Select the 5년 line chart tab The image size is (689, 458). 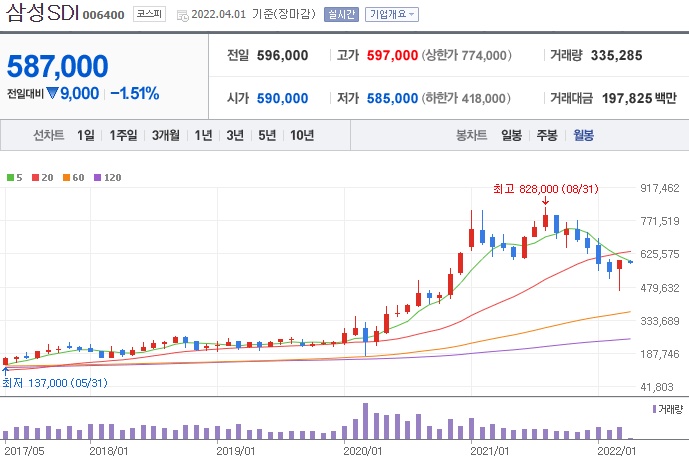click(x=267, y=135)
